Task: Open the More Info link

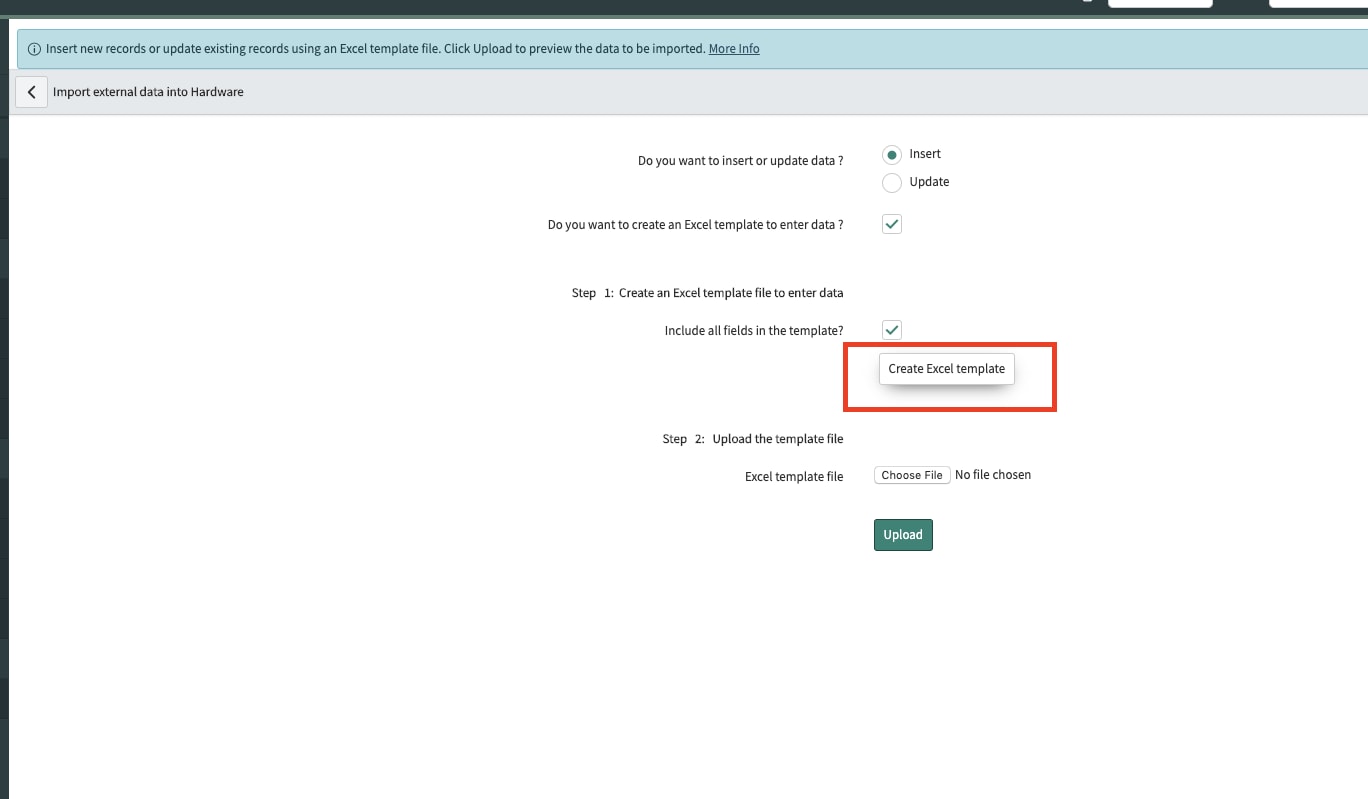Action: (734, 49)
